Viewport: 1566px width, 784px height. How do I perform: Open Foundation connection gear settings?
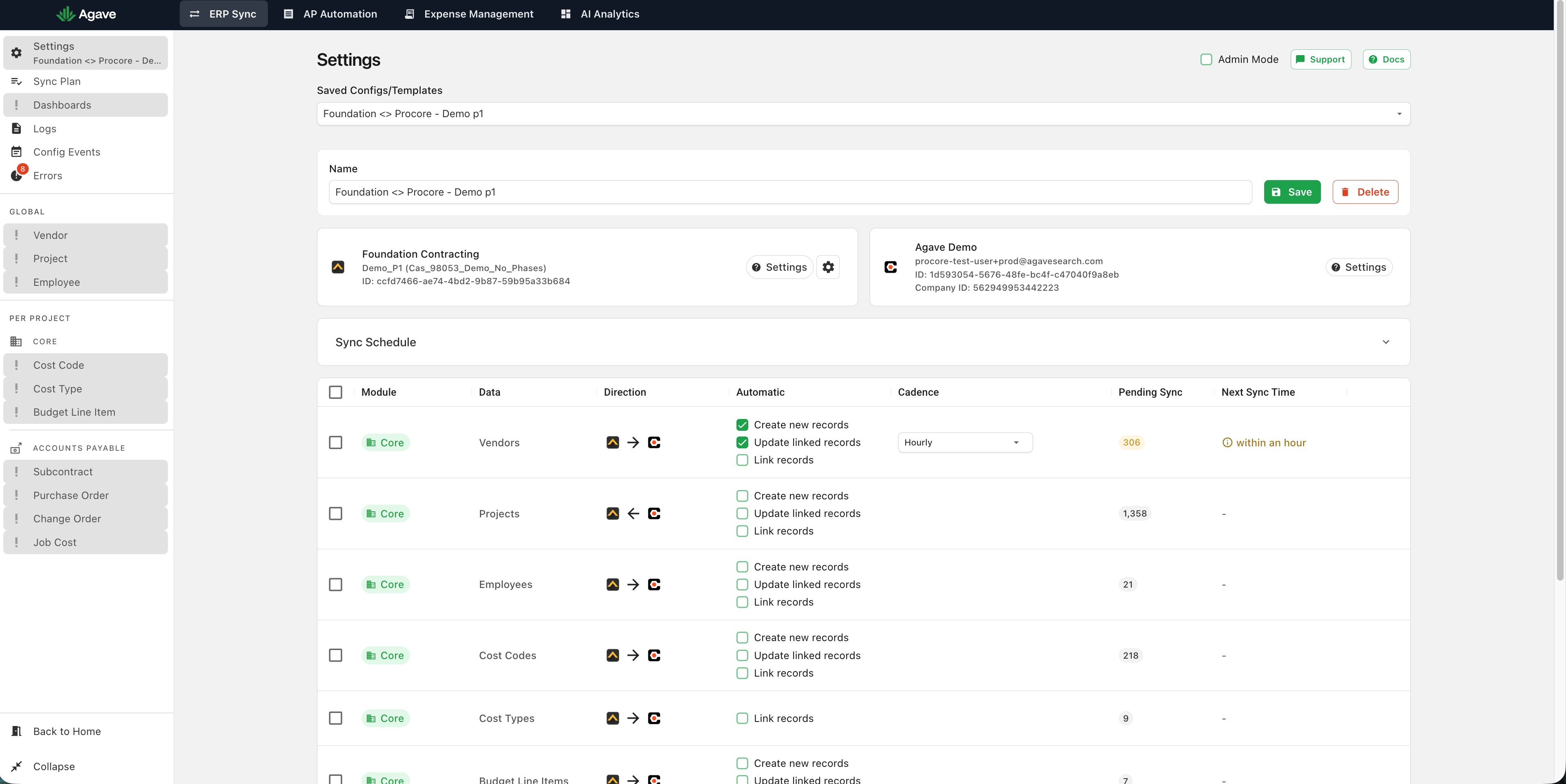tap(828, 267)
